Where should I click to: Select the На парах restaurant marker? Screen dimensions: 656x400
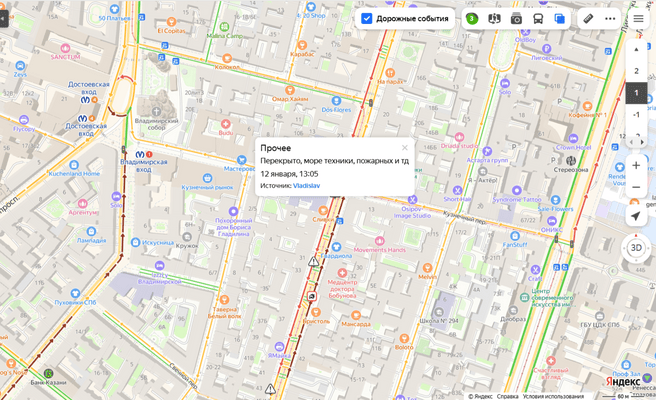click(x=390, y=73)
